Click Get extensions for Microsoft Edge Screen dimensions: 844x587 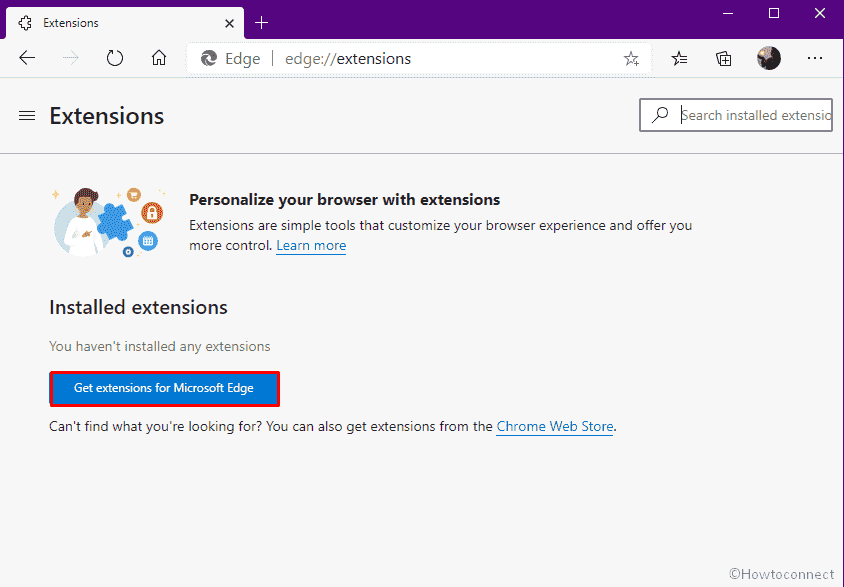(x=164, y=388)
